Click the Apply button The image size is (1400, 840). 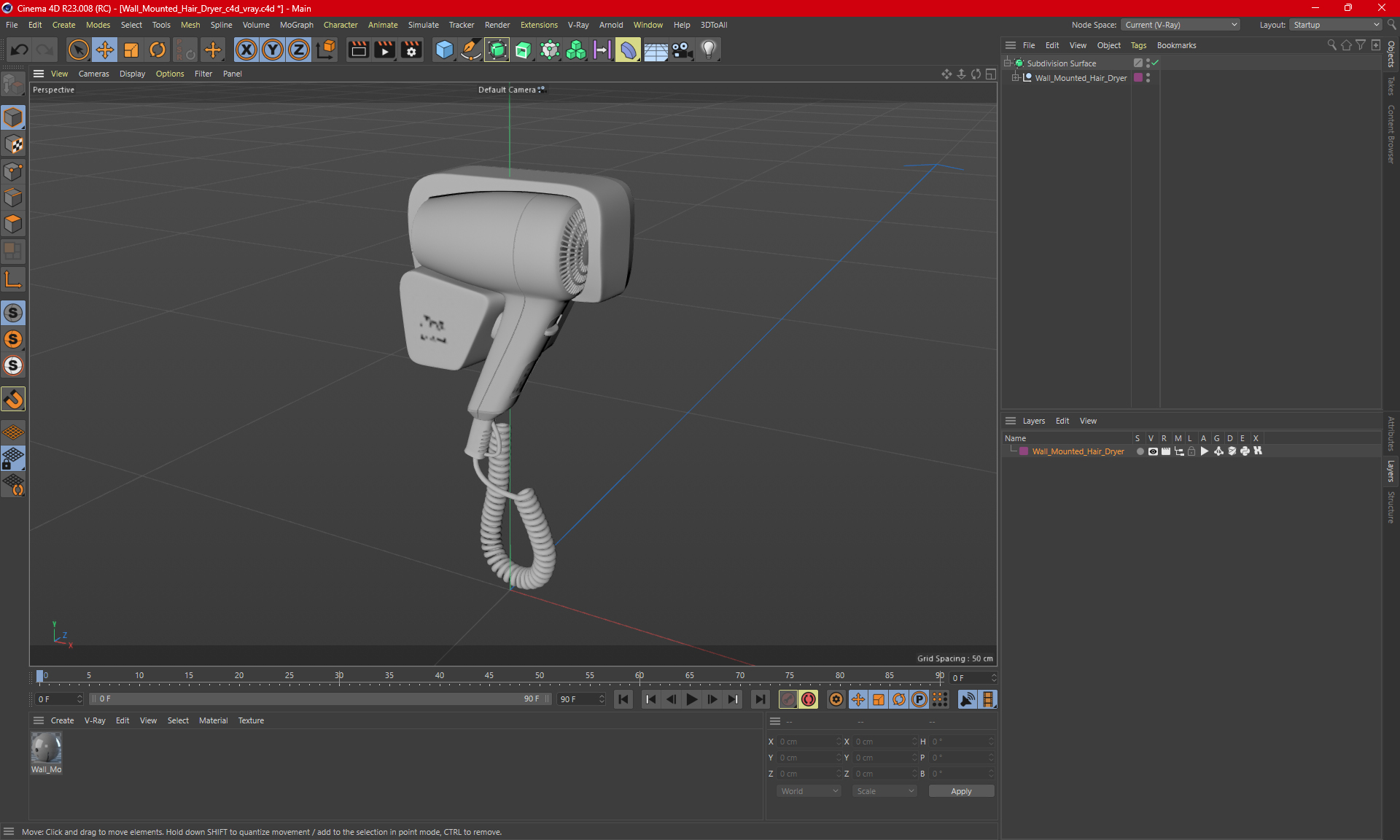(960, 791)
